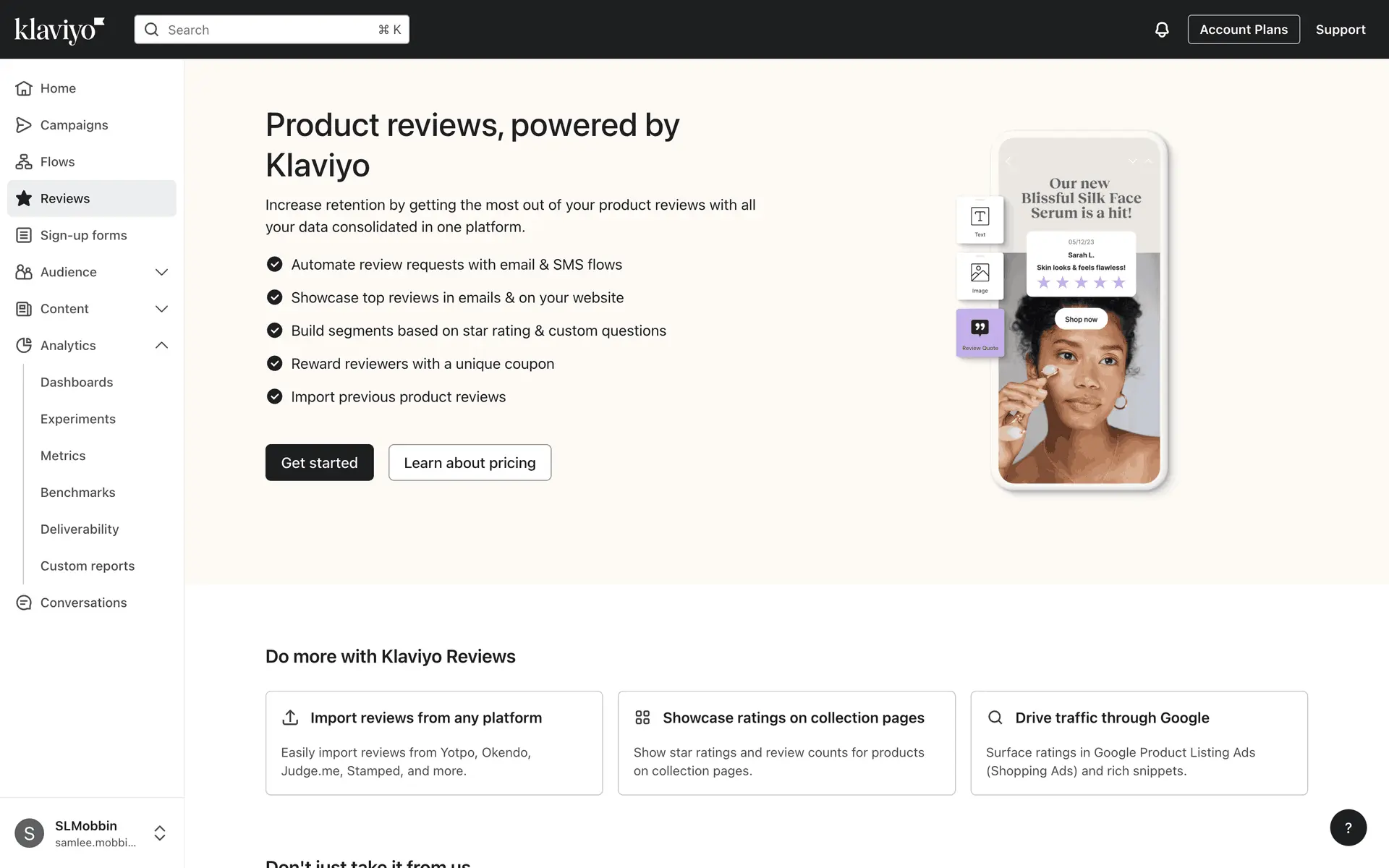The width and height of the screenshot is (1389, 868).
Task: Click the notification bell icon
Action: click(x=1161, y=30)
